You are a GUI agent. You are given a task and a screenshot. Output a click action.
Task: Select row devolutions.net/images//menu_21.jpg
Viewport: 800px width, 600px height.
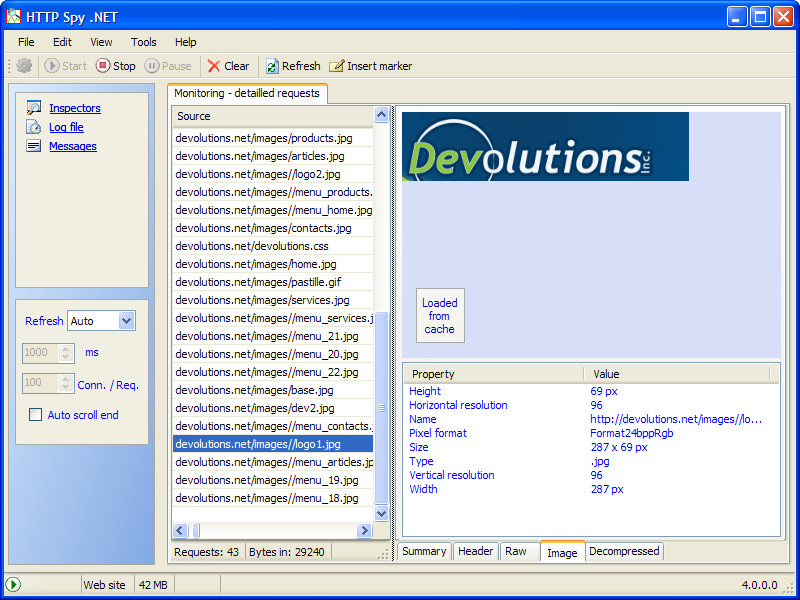tap(272, 336)
